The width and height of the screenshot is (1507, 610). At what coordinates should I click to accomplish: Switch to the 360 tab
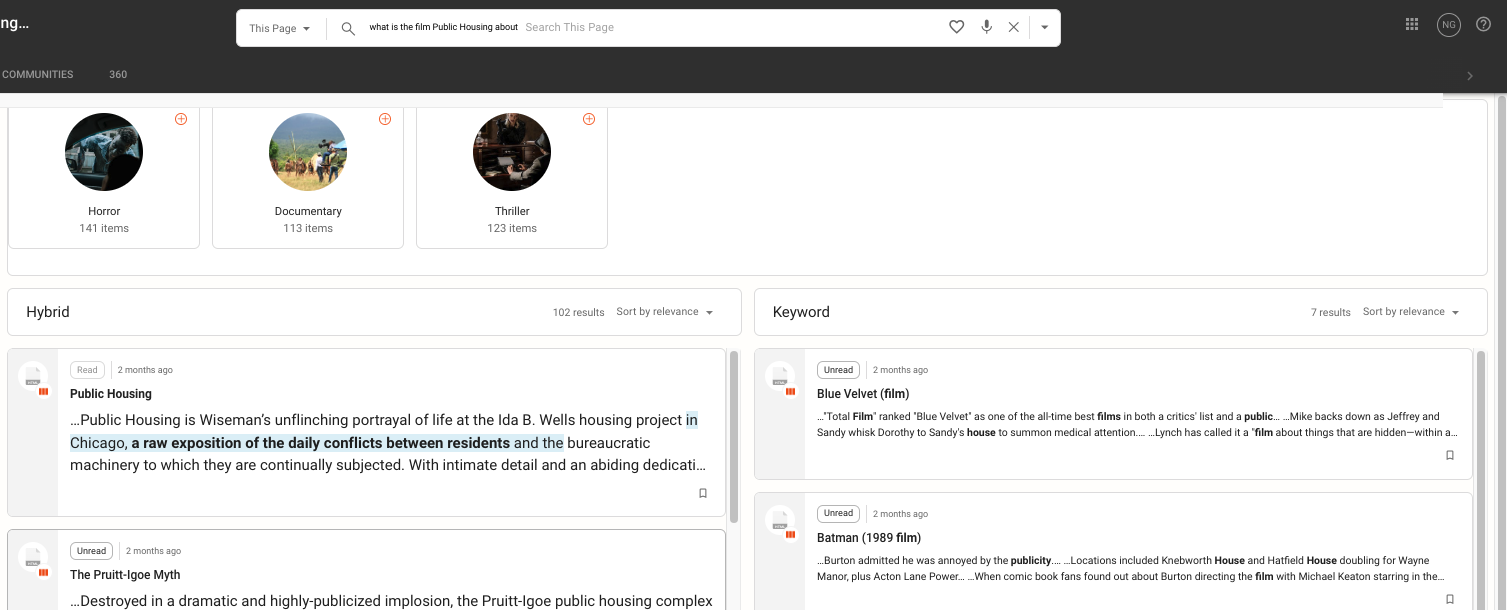118,74
